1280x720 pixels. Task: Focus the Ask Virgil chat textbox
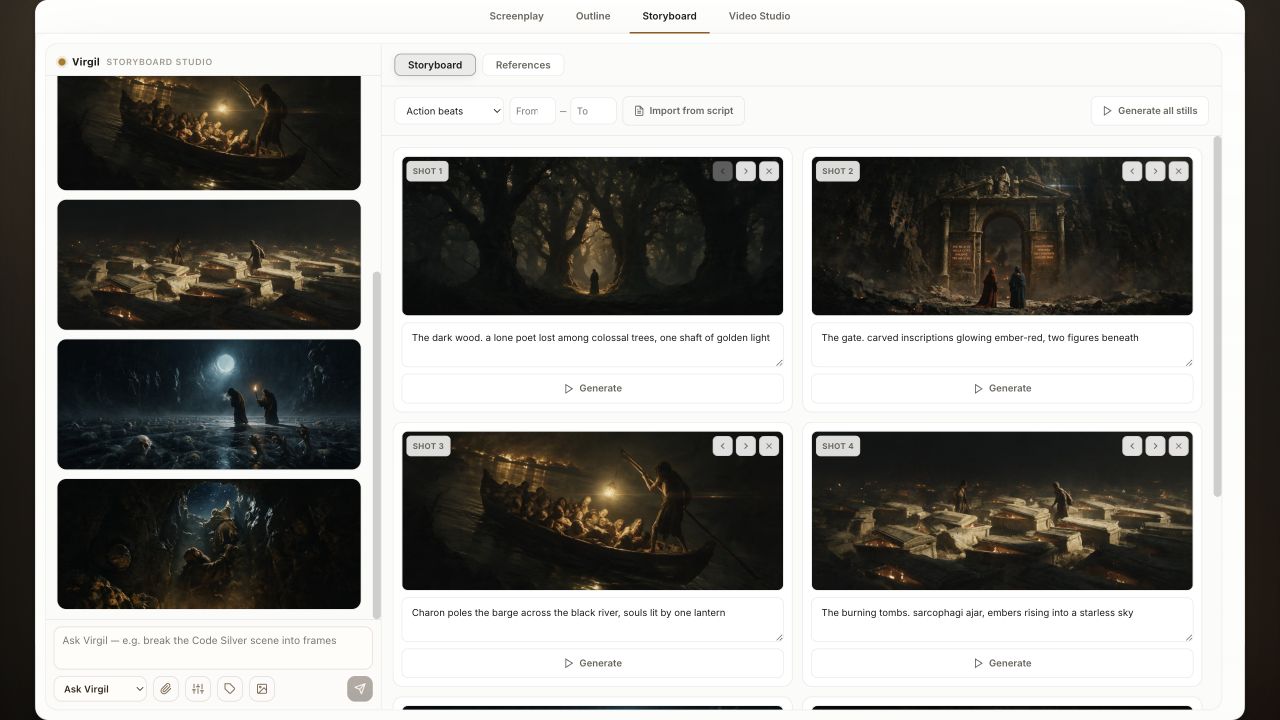[x=213, y=648]
